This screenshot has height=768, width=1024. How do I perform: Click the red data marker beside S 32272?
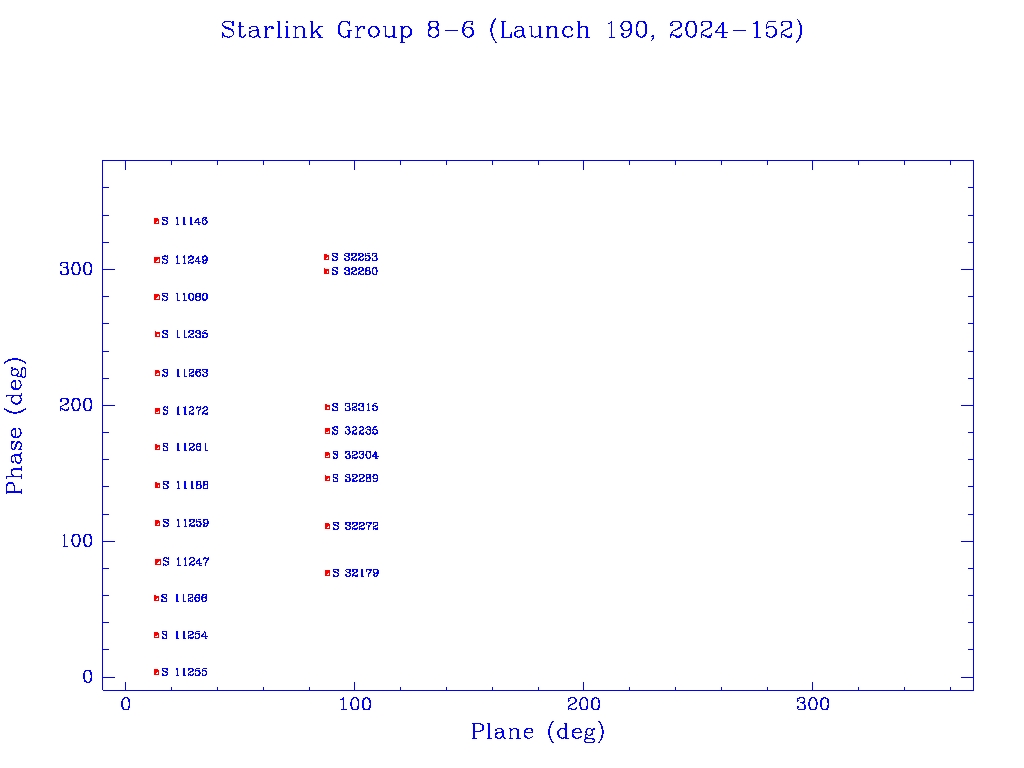pyautogui.click(x=328, y=526)
